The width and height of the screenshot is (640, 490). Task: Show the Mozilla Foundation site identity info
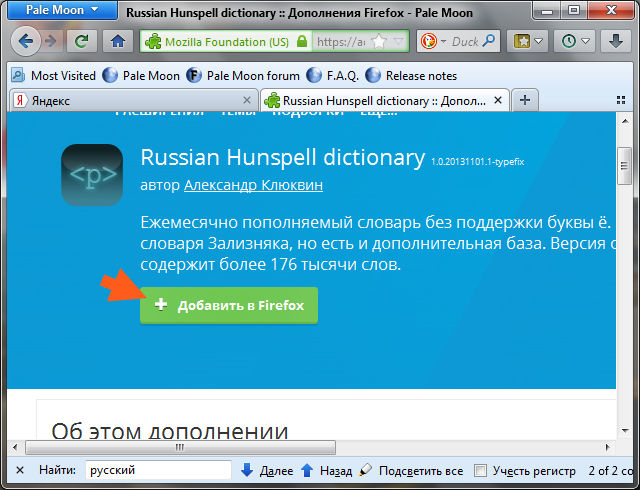click(226, 42)
